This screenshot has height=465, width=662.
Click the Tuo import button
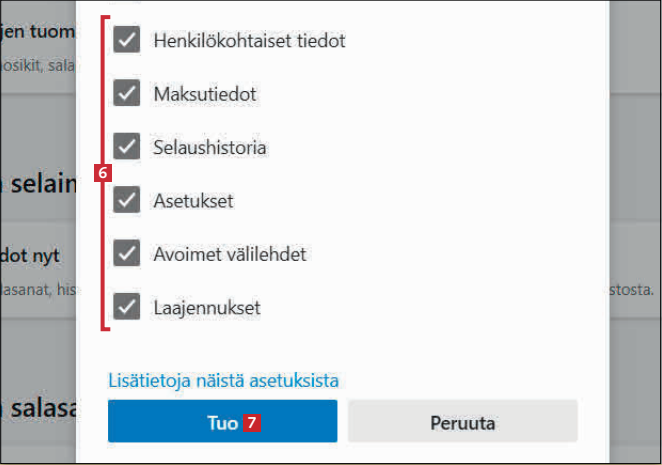(222, 422)
